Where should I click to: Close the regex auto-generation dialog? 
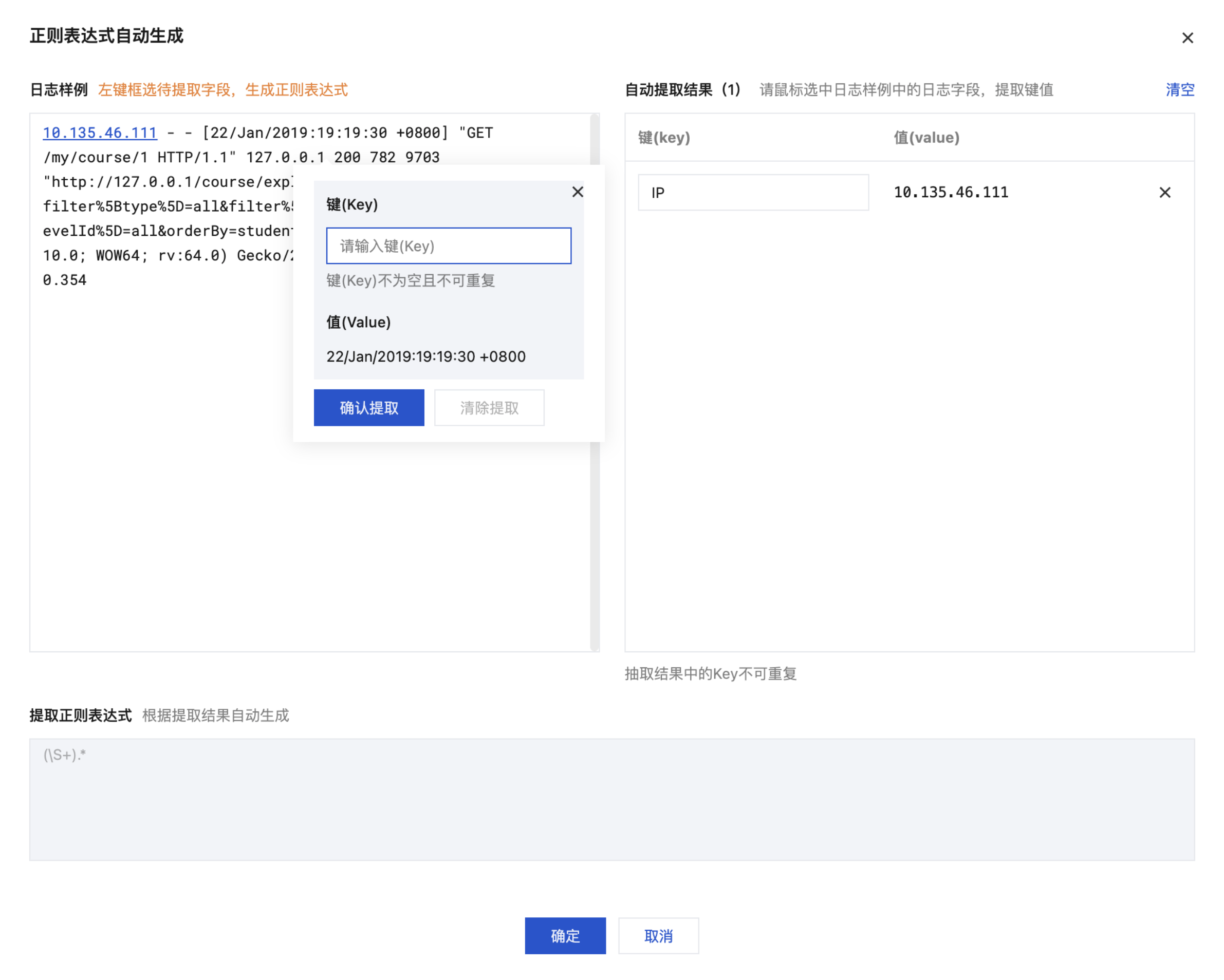coord(1187,38)
